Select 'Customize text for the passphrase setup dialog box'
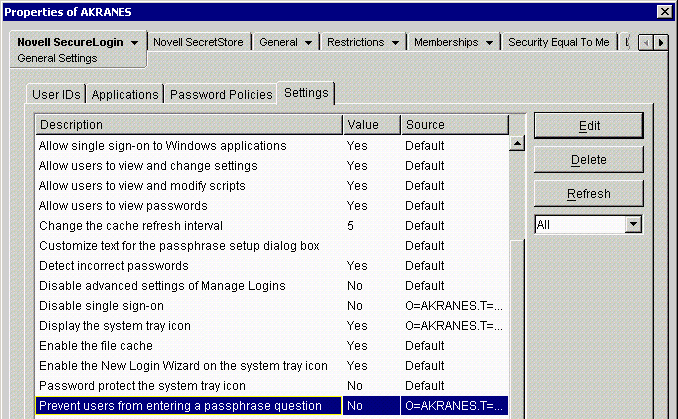The height and width of the screenshot is (419, 678). [272, 246]
